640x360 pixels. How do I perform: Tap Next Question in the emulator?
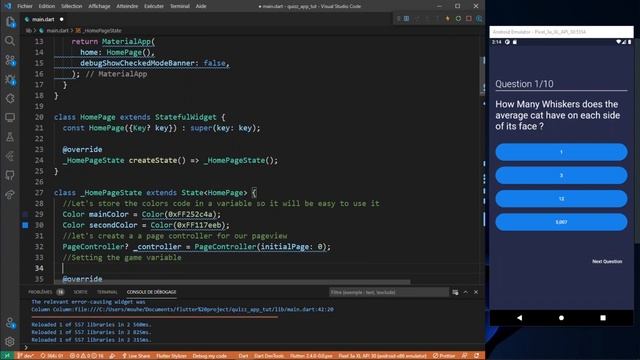[607, 261]
